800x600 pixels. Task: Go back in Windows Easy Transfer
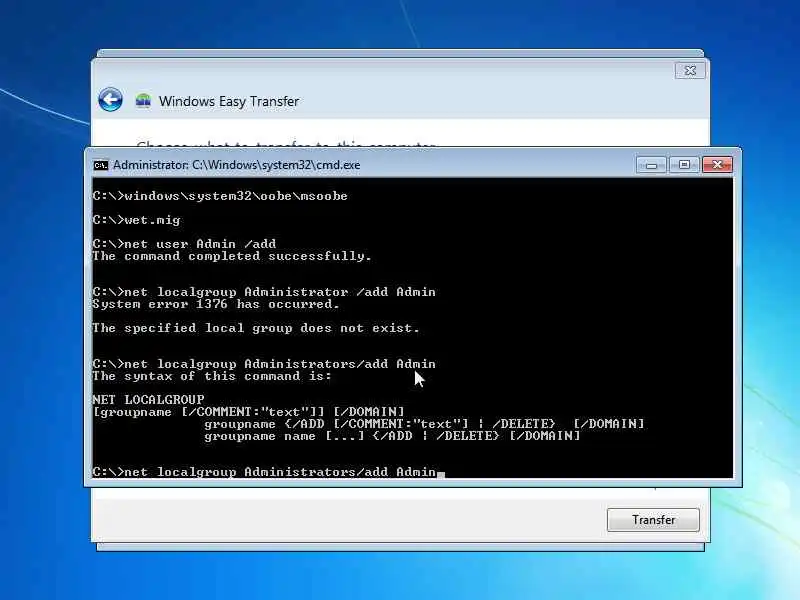coord(110,99)
